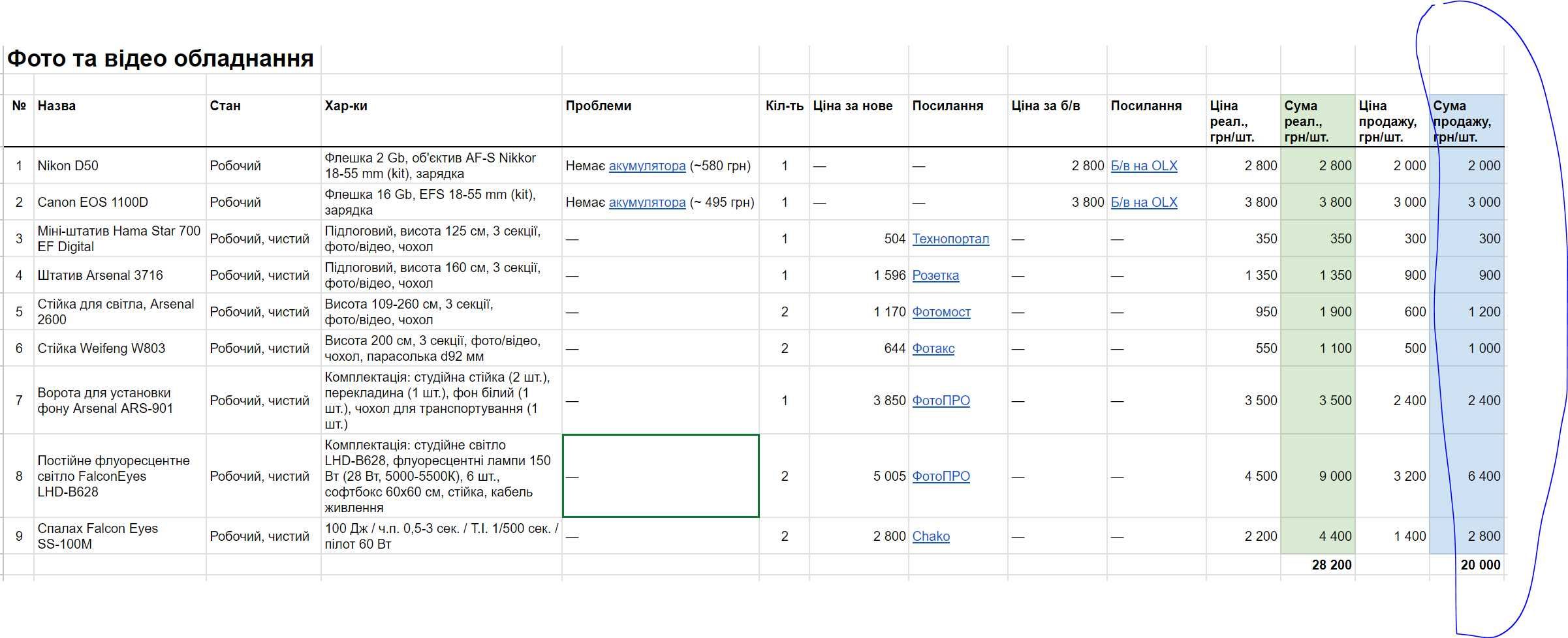Open the акумулятора link in Canon EOS row
The image size is (1568, 638).
647,202
